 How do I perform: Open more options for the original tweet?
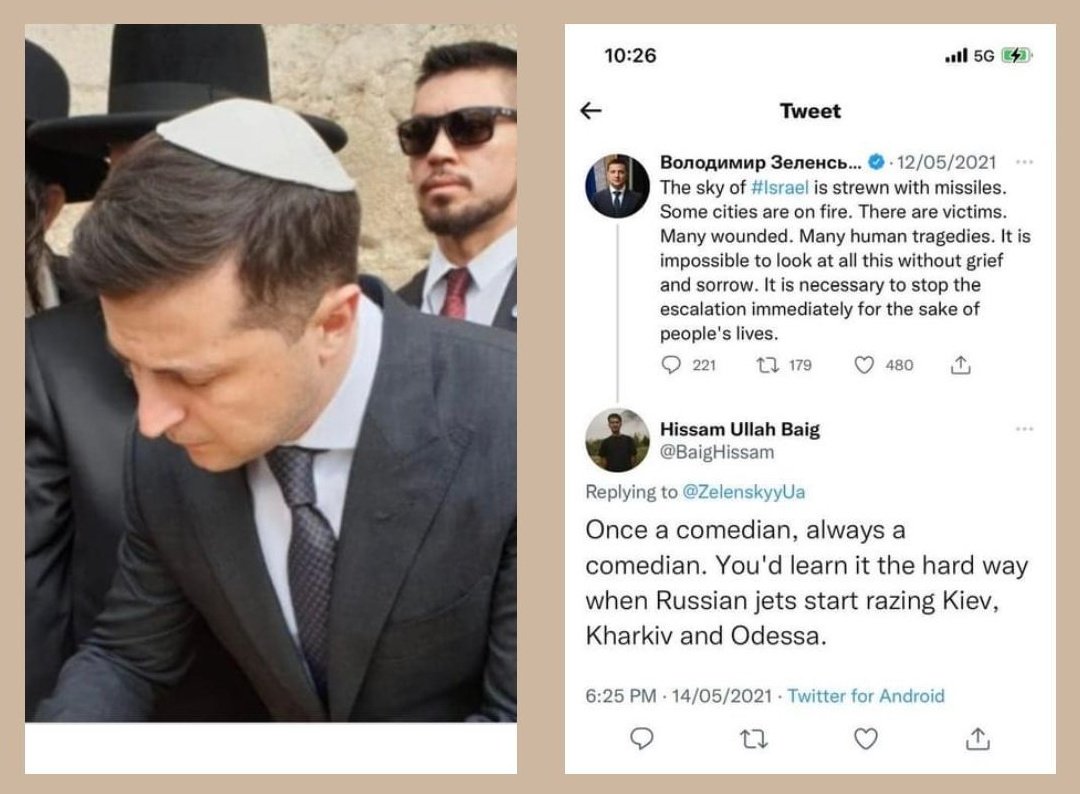[x=1024, y=162]
